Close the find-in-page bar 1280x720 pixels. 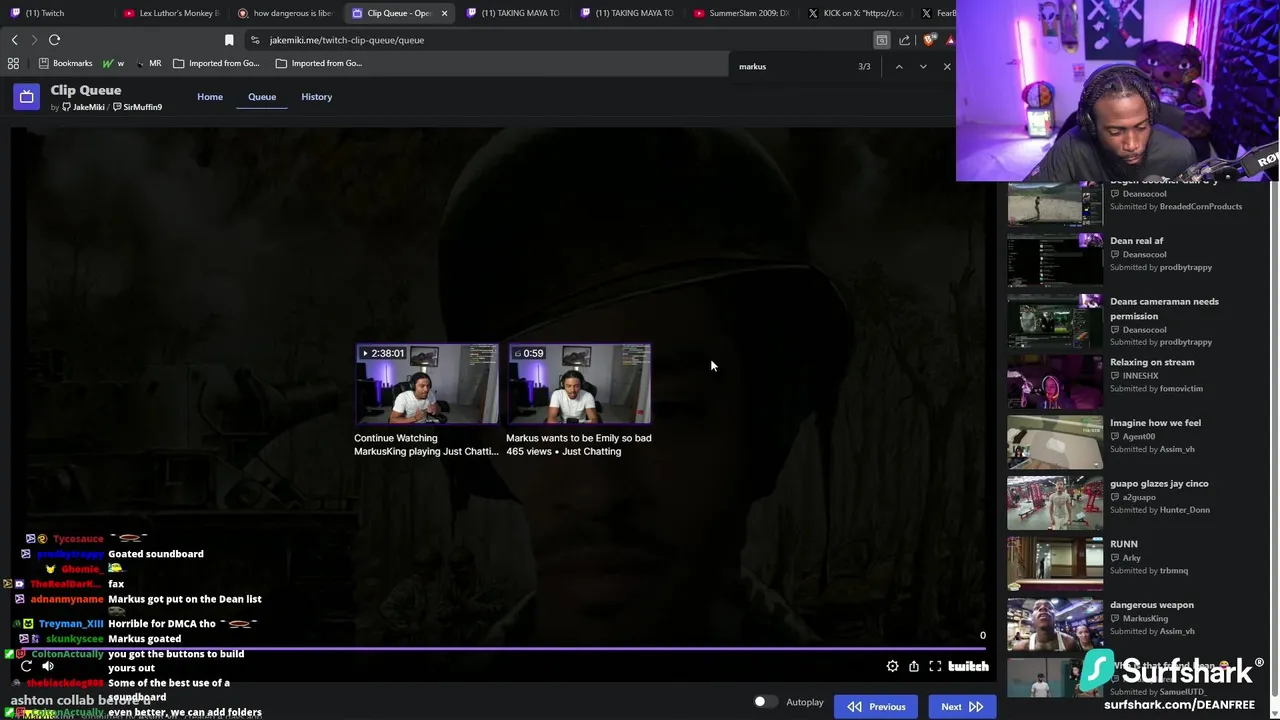tap(947, 66)
